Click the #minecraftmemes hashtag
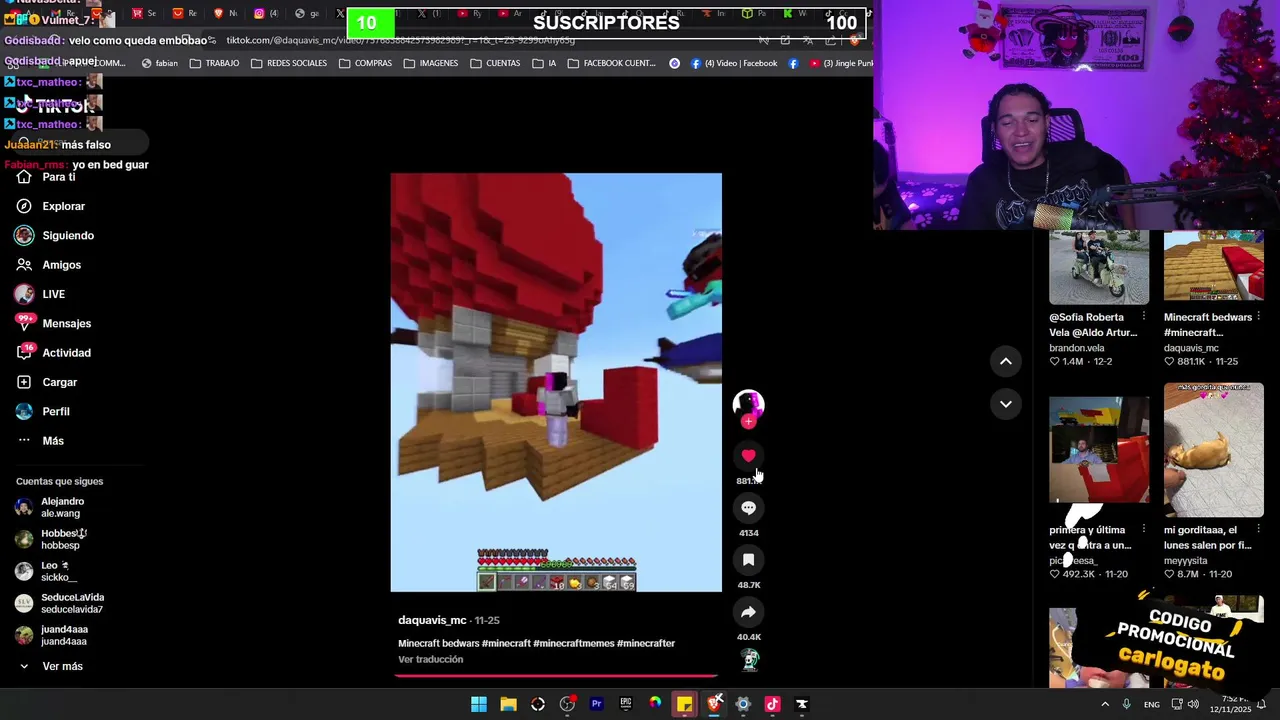 click(x=573, y=643)
